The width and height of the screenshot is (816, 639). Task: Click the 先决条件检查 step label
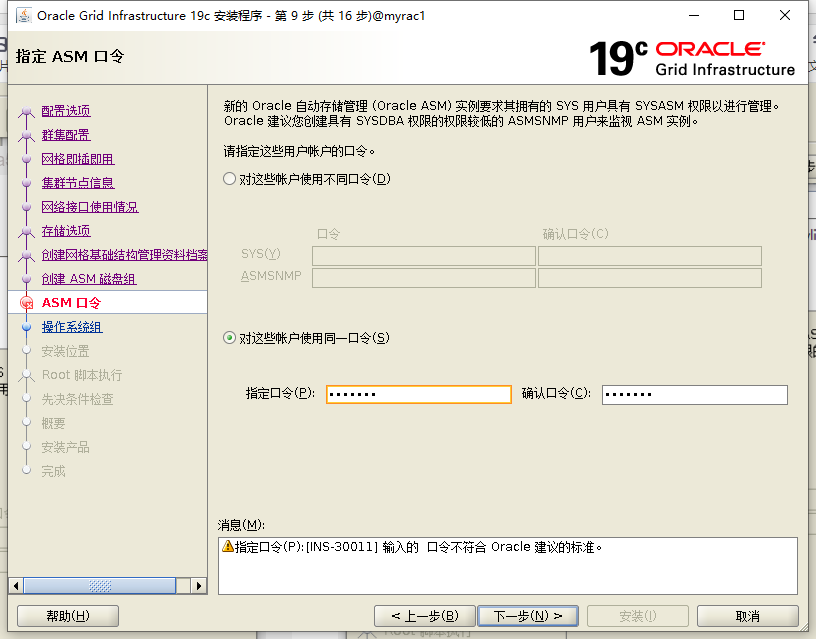click(78, 399)
